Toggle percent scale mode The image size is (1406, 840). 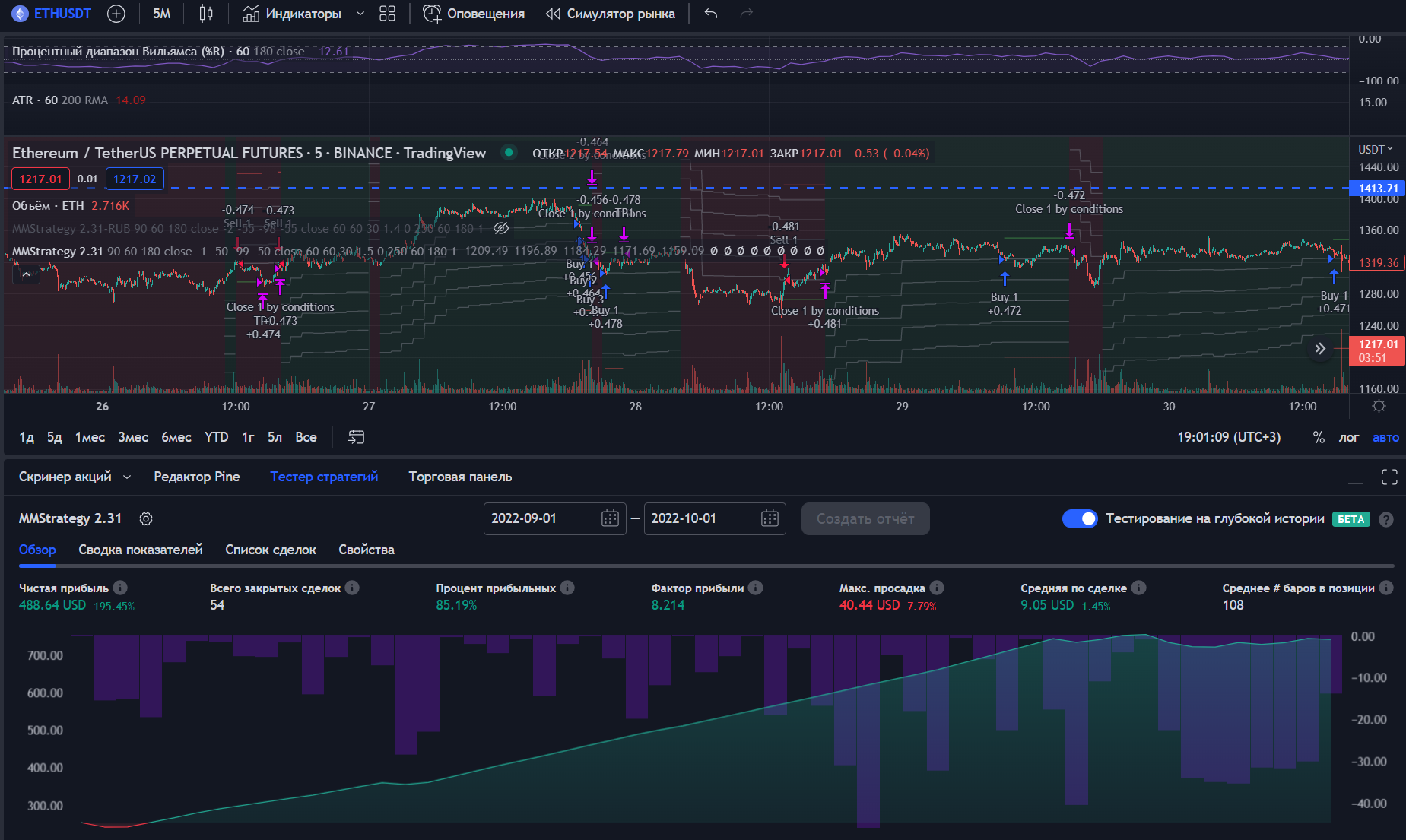tap(1319, 437)
